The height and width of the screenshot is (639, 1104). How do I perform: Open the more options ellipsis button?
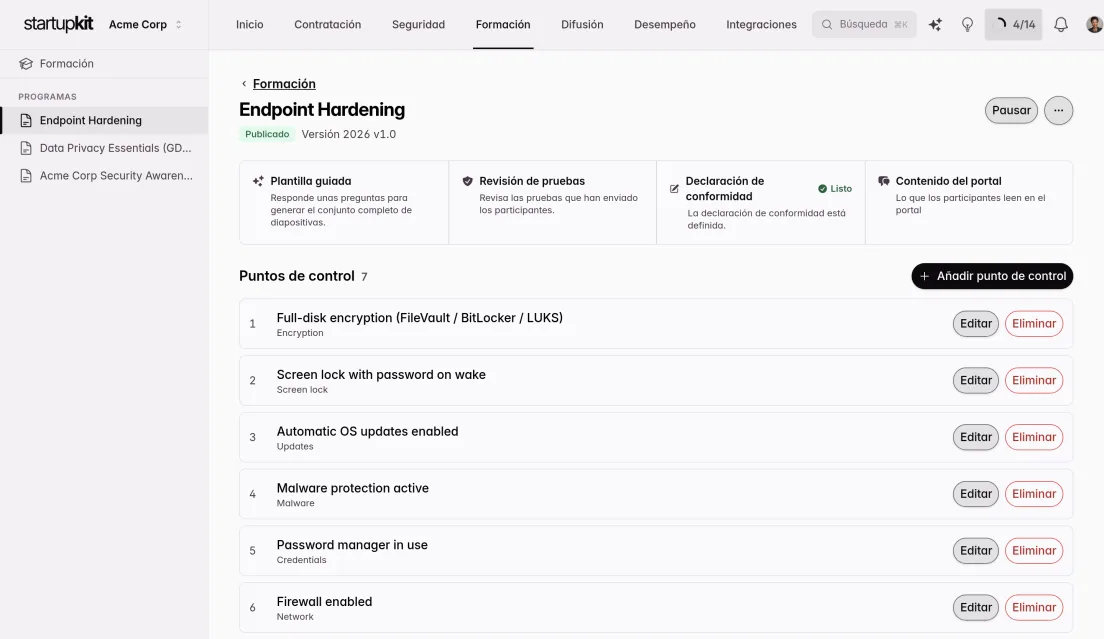[1058, 110]
